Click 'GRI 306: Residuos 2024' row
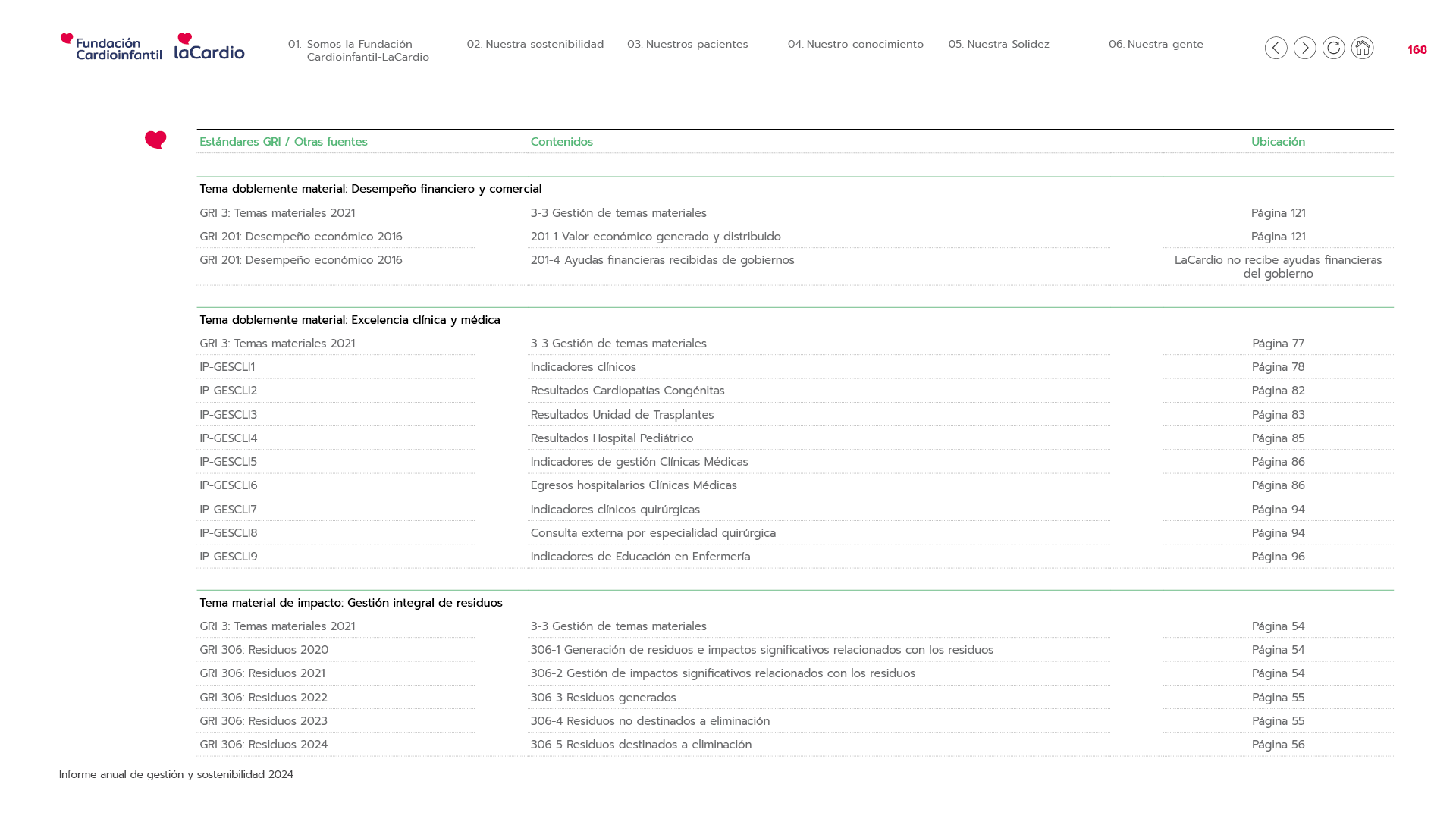The image size is (1456, 819). pyautogui.click(x=263, y=745)
